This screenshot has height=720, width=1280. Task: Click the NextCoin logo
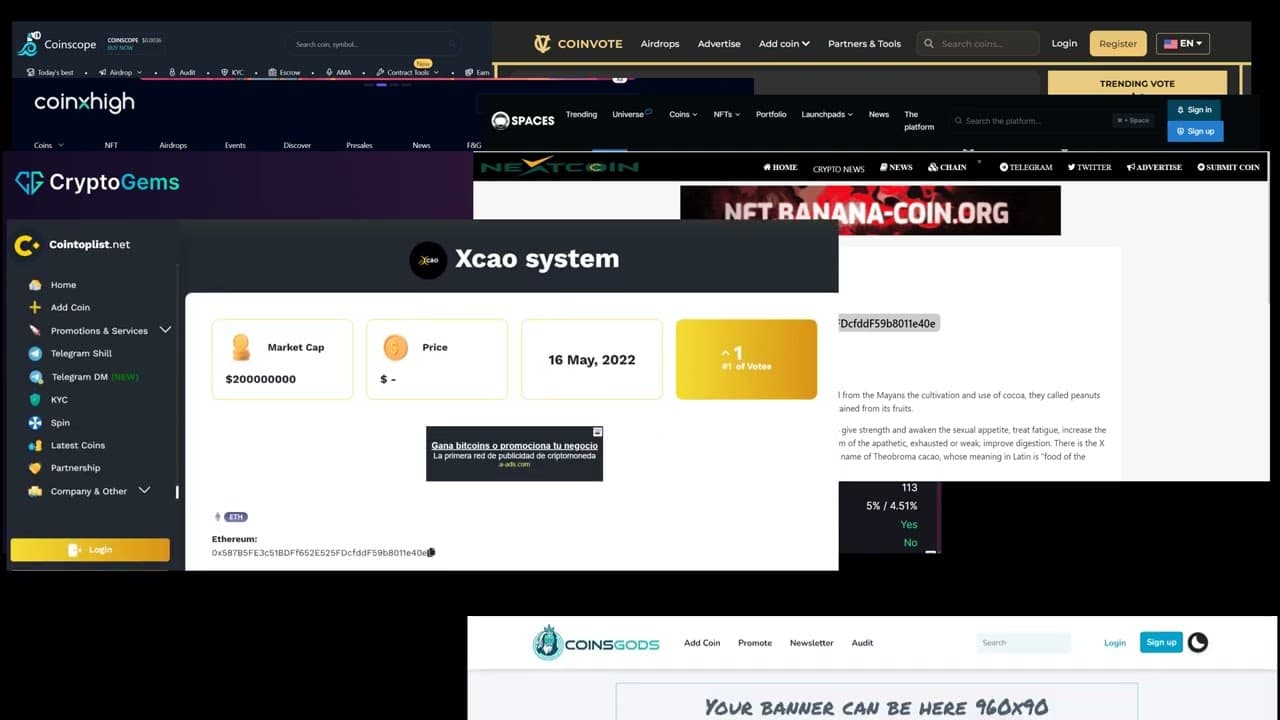pos(559,166)
